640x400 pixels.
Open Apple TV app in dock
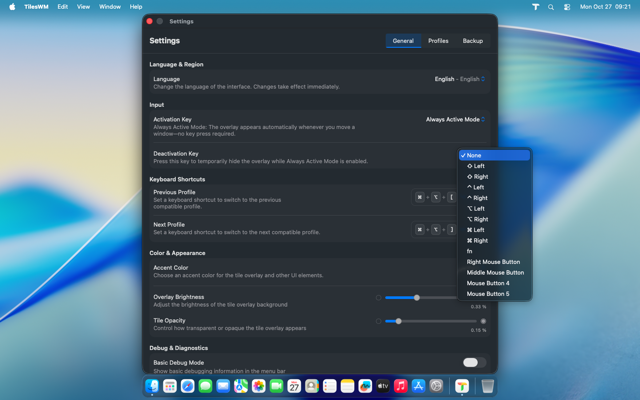coord(383,386)
